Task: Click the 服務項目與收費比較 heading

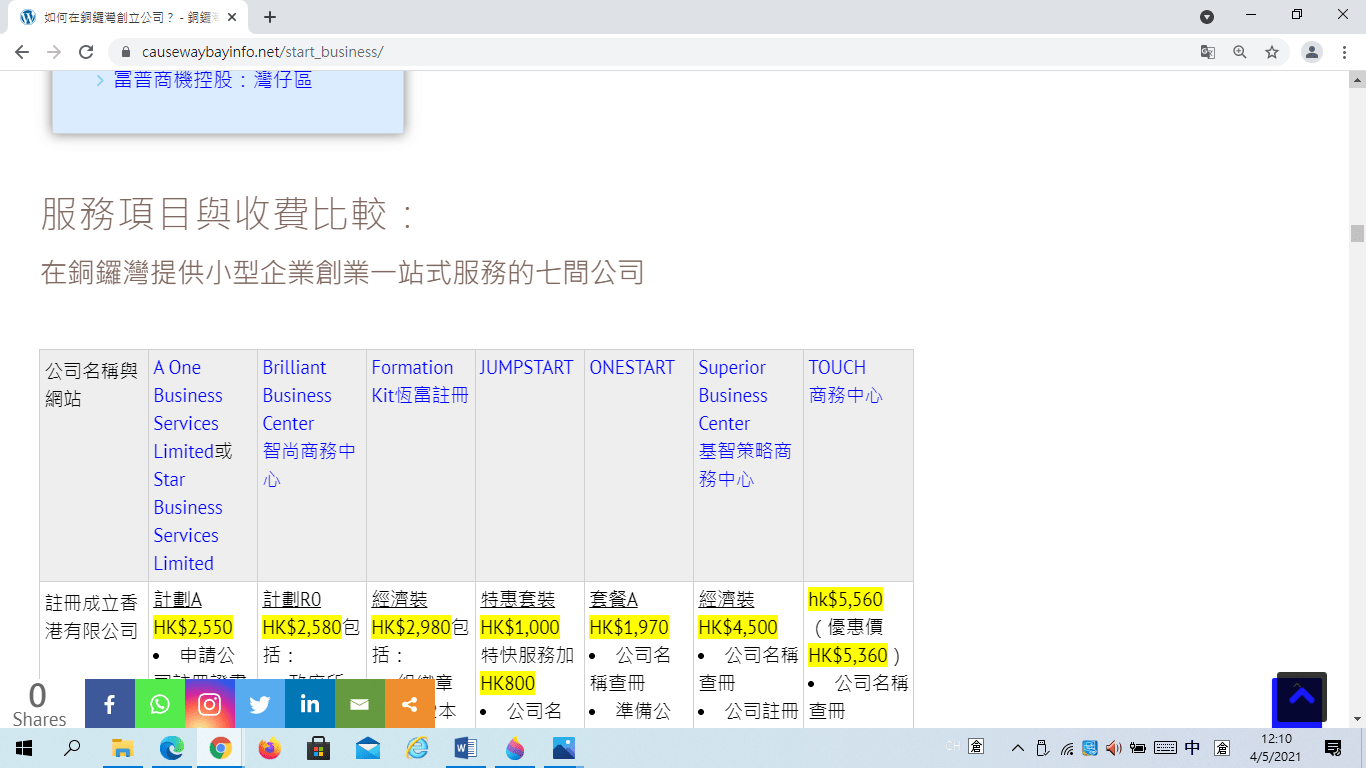Action: [227, 214]
